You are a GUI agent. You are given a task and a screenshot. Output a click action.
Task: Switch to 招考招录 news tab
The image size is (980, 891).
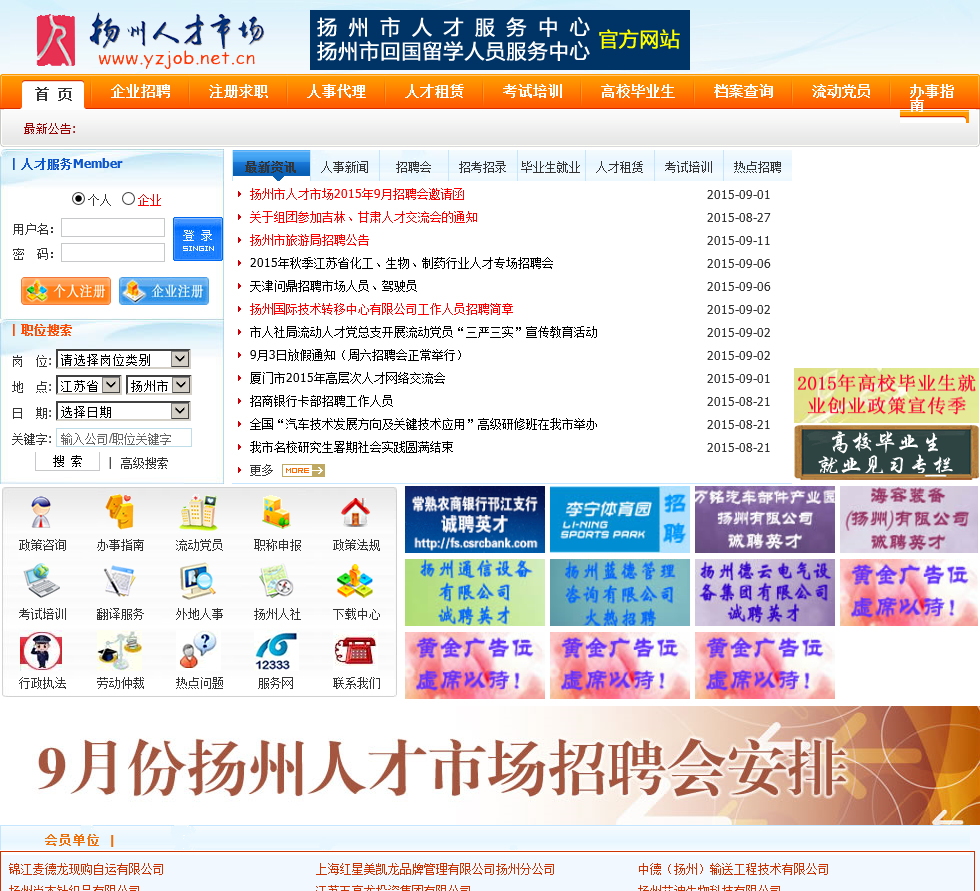tap(482, 167)
